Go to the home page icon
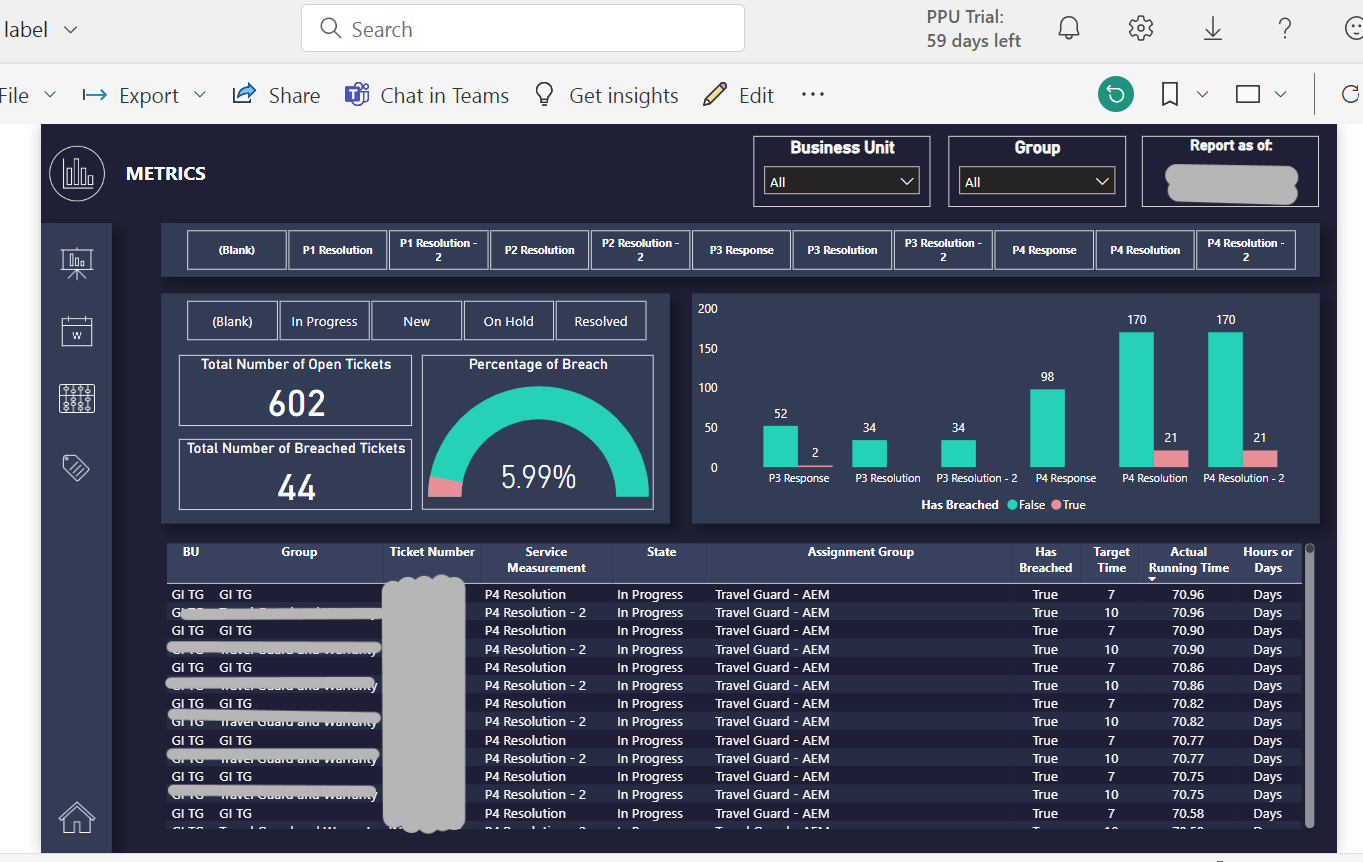Screen dimensions: 1363x862 pyautogui.click(x=77, y=816)
